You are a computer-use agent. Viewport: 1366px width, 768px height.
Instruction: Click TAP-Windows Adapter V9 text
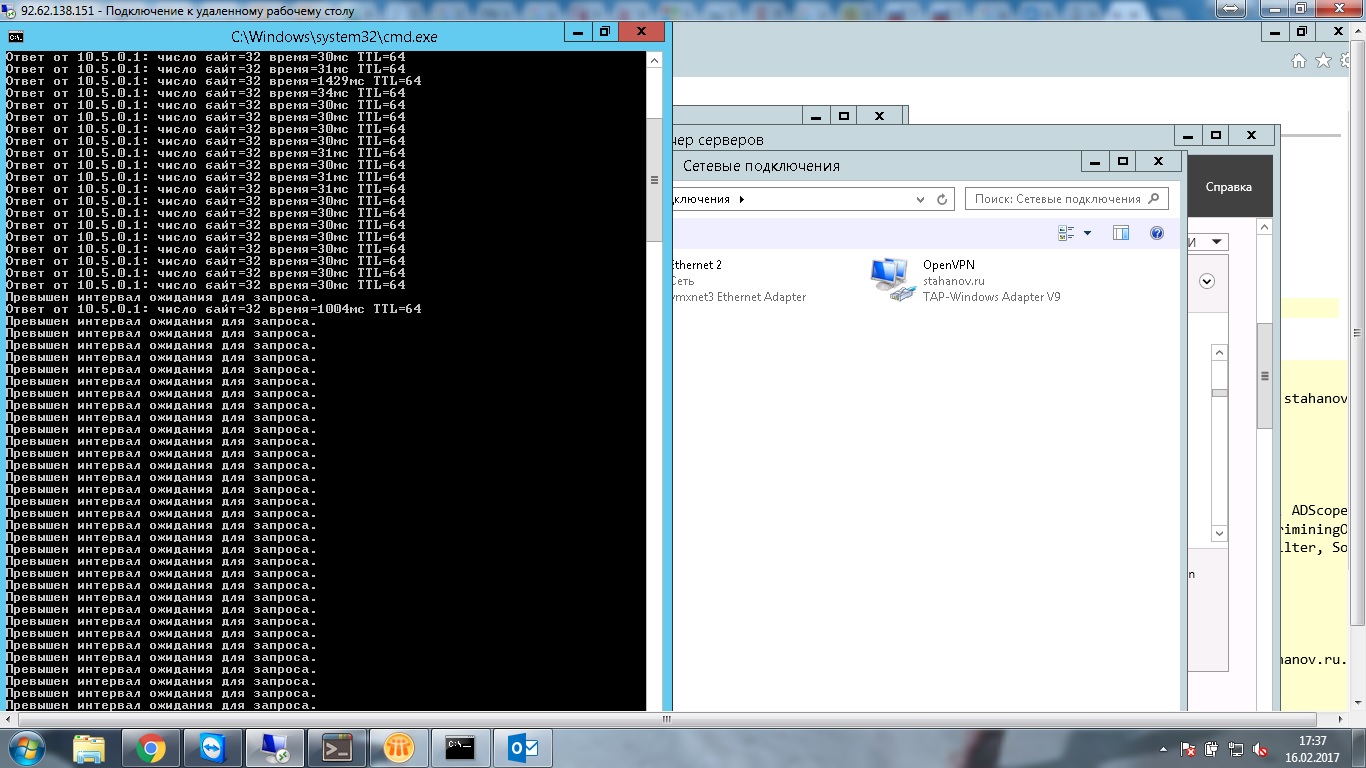click(991, 297)
